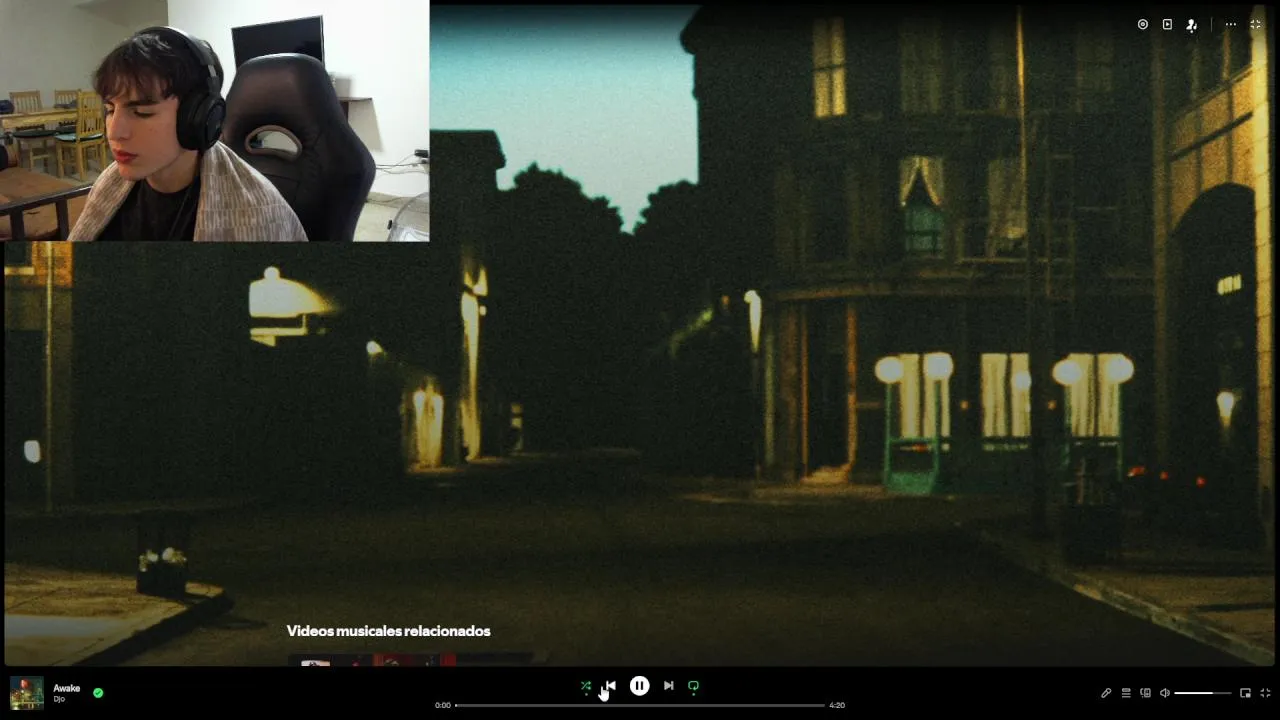1280x720 pixels.
Task: Open the more options three-dot menu
Action: pyautogui.click(x=1231, y=24)
